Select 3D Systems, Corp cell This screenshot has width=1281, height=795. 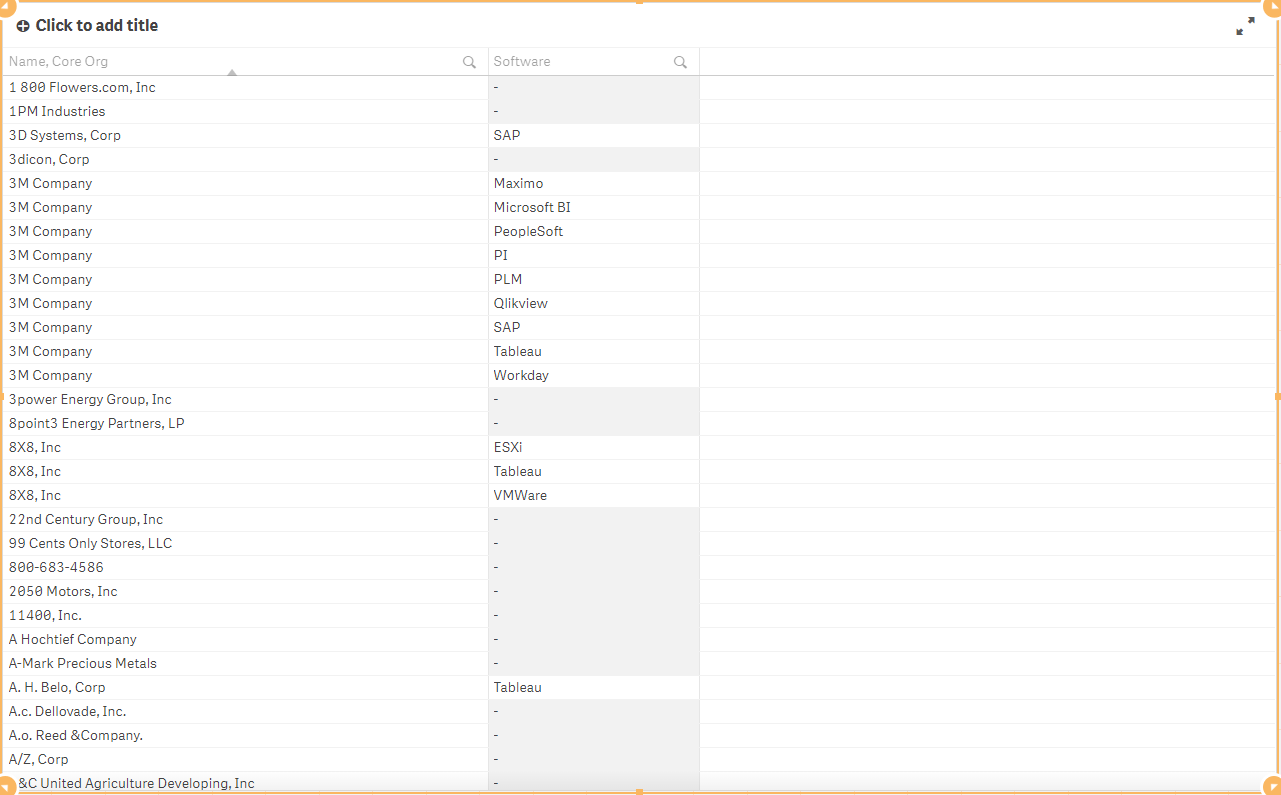[245, 135]
